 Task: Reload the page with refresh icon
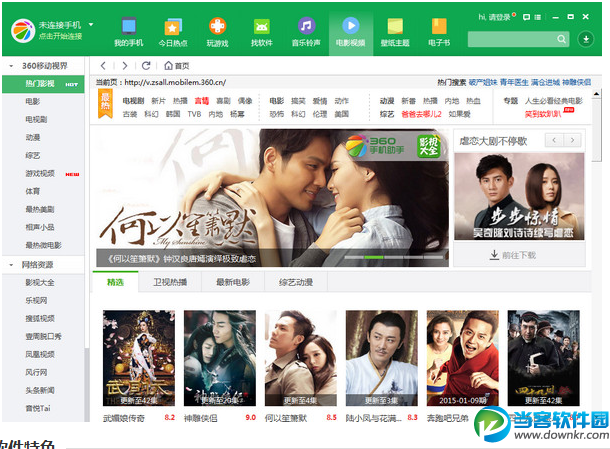[146, 66]
